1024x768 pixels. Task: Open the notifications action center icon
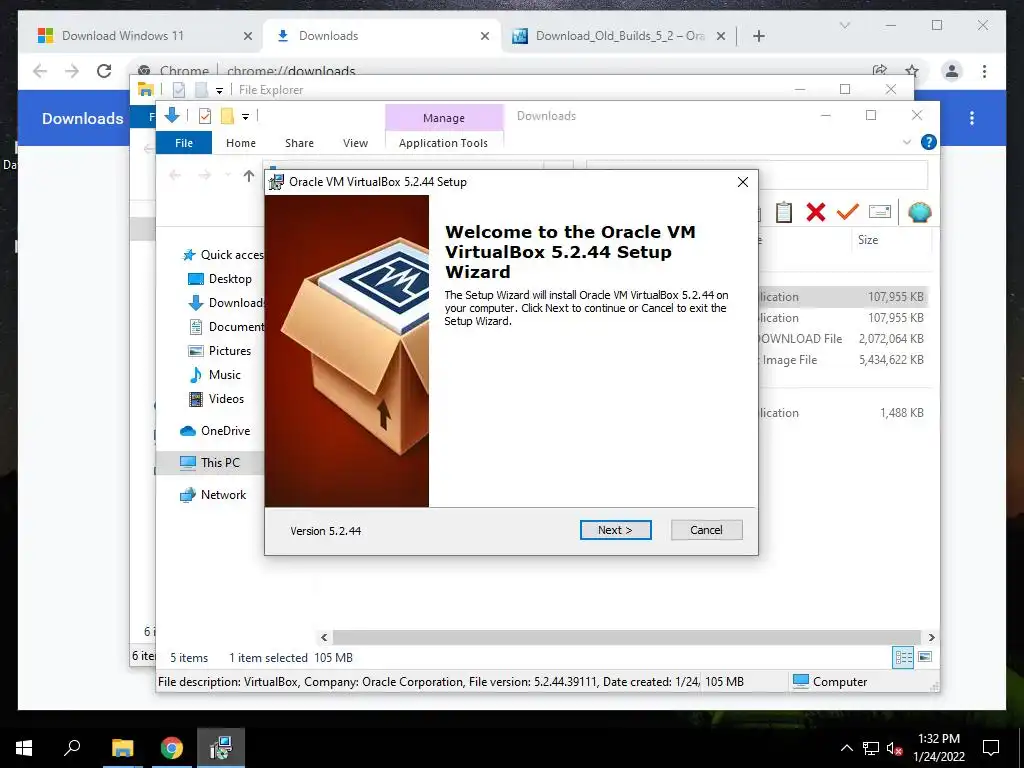[991, 747]
